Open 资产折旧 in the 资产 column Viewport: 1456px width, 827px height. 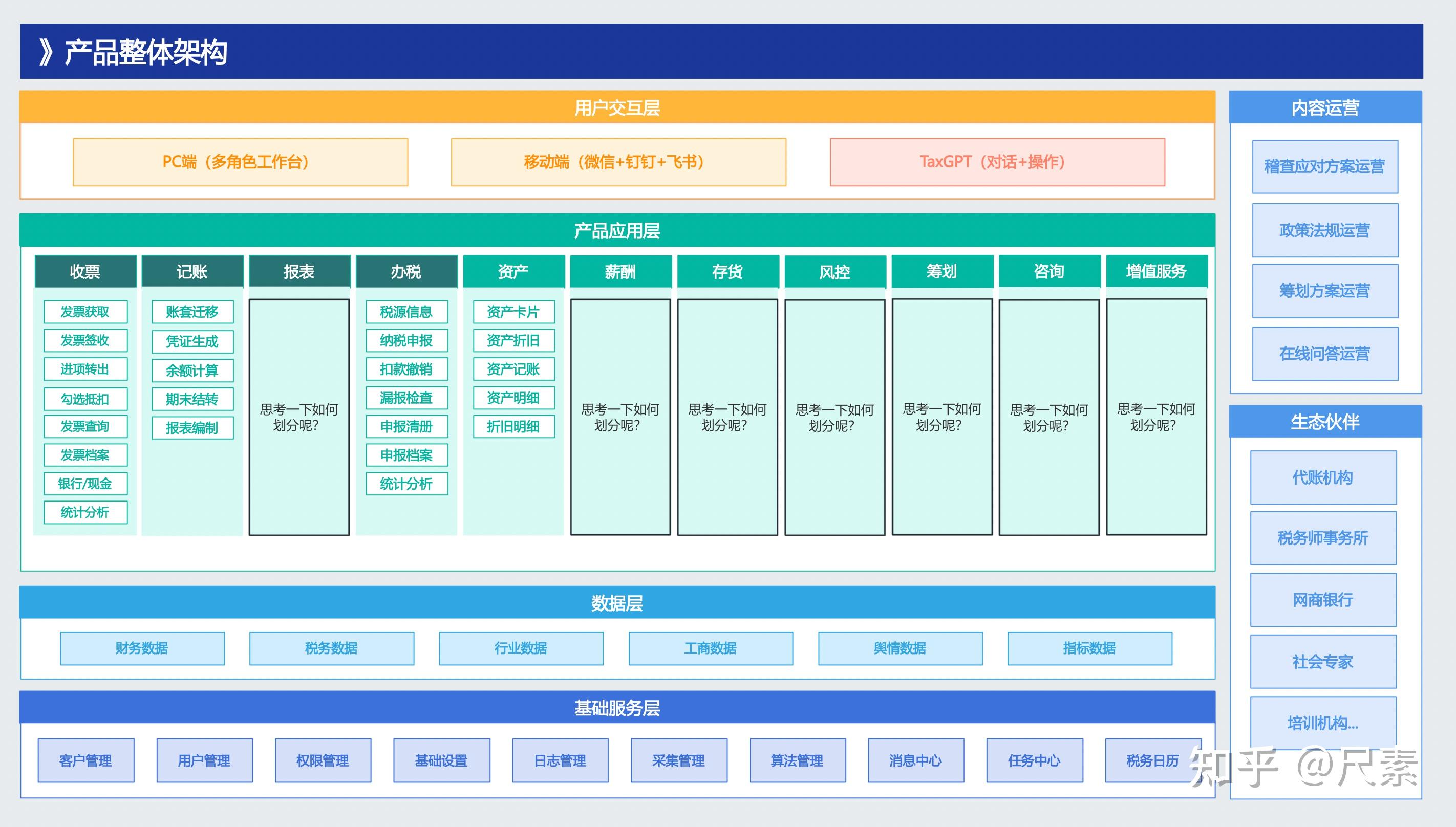(x=513, y=340)
